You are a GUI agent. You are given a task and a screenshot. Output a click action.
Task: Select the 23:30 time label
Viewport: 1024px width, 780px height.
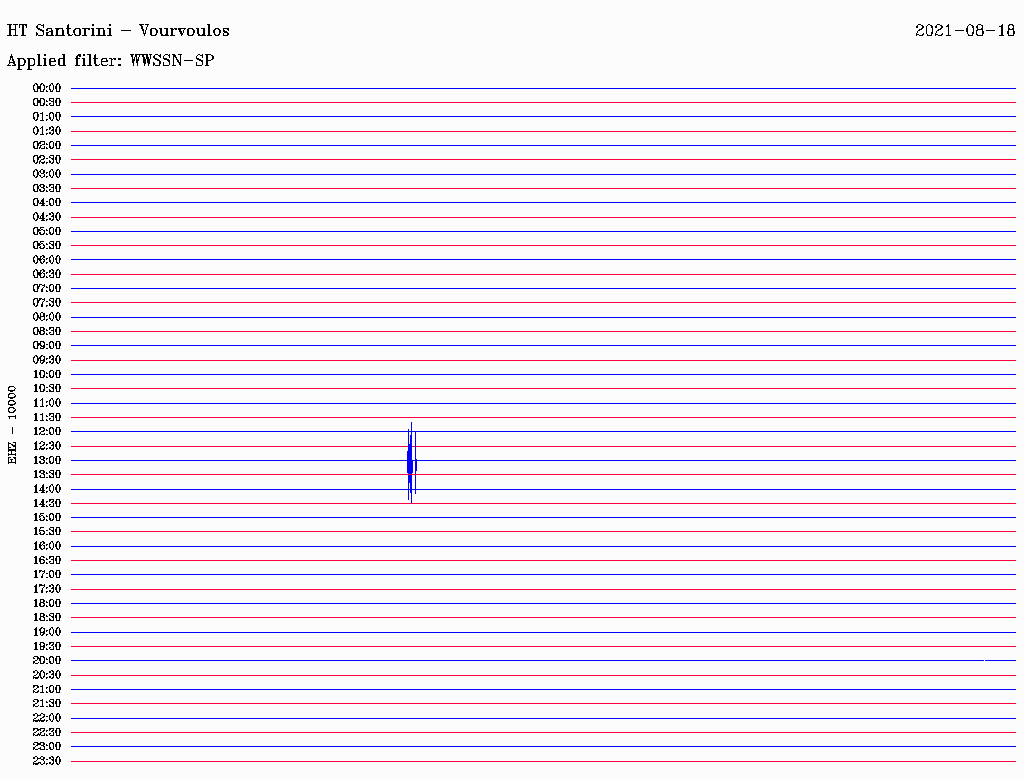pos(47,761)
